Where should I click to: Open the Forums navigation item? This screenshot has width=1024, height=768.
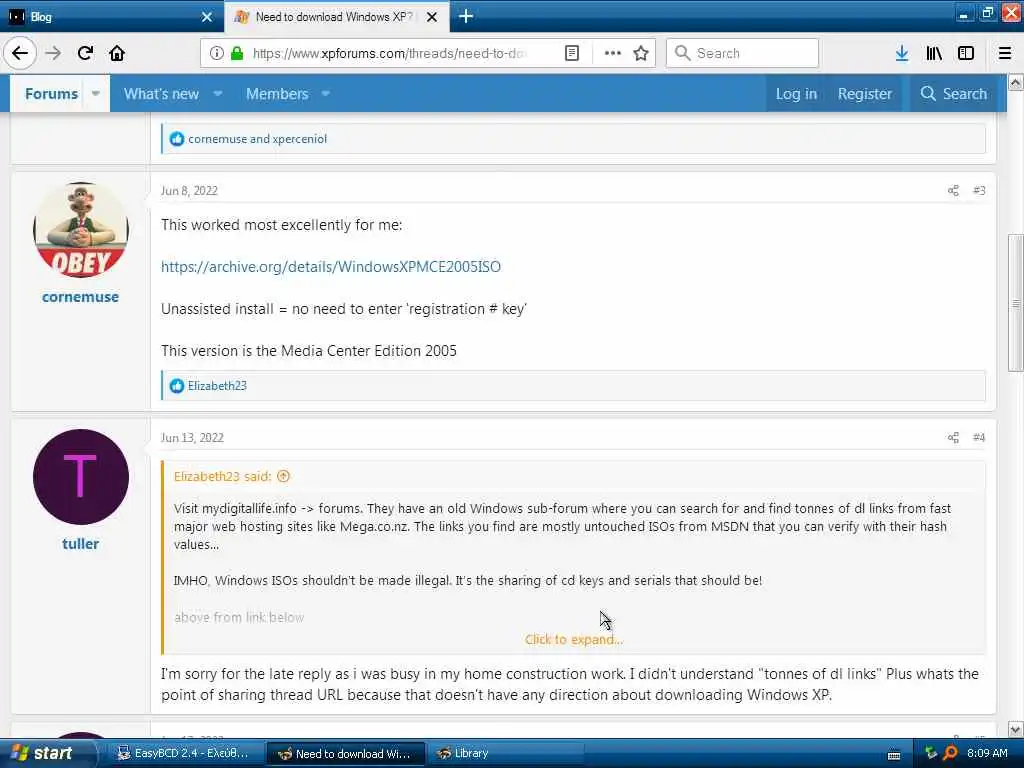pos(52,93)
